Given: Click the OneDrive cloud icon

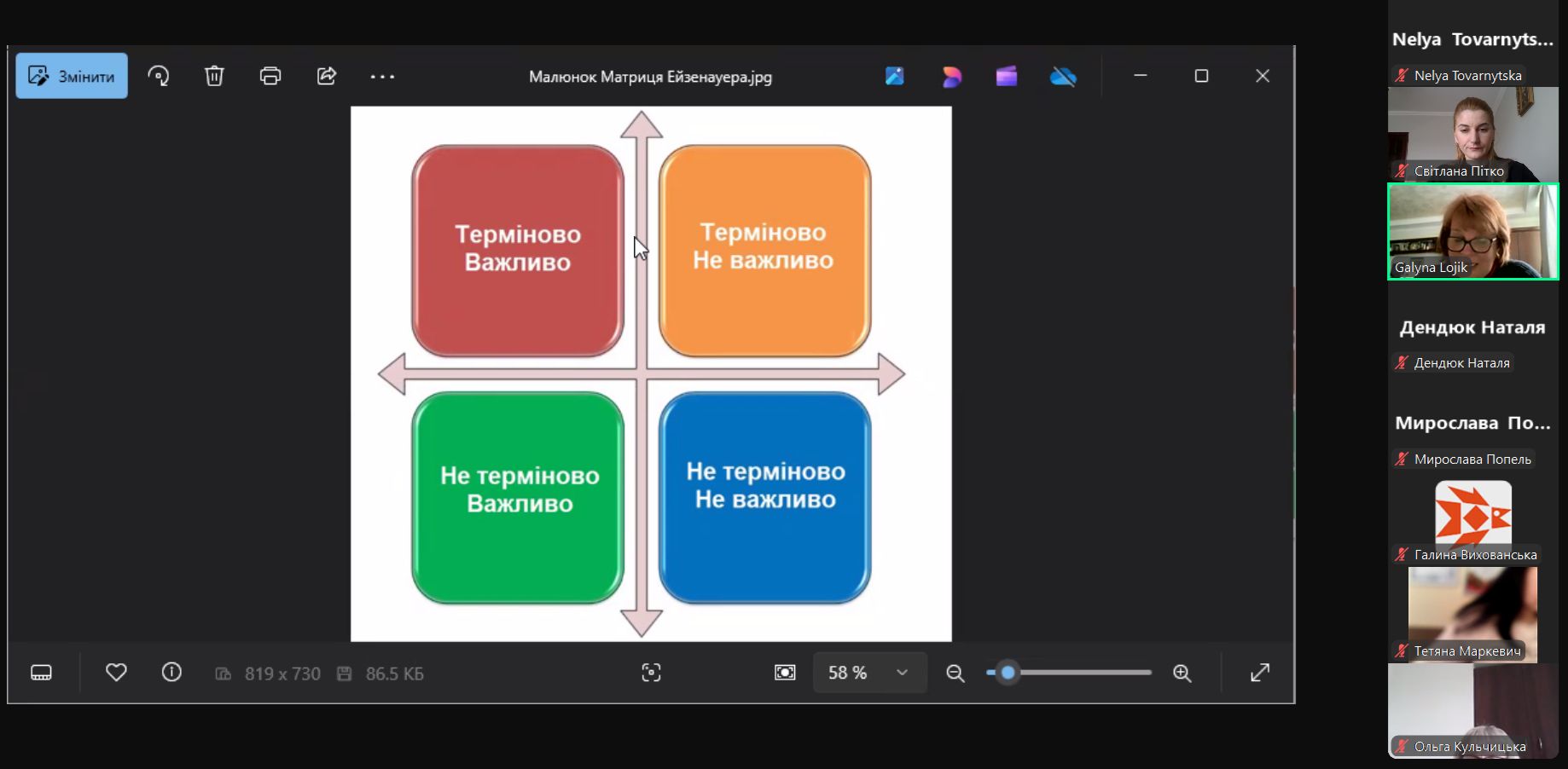Looking at the screenshot, I should pyautogui.click(x=1063, y=78).
